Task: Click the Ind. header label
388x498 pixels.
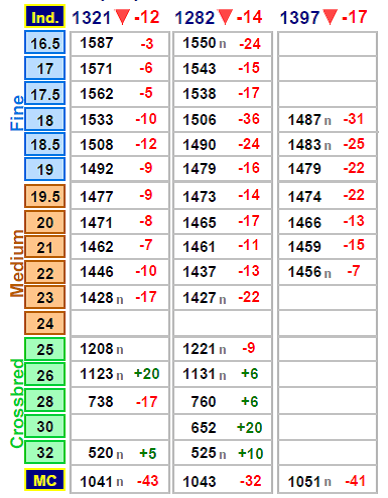Action: (45, 16)
